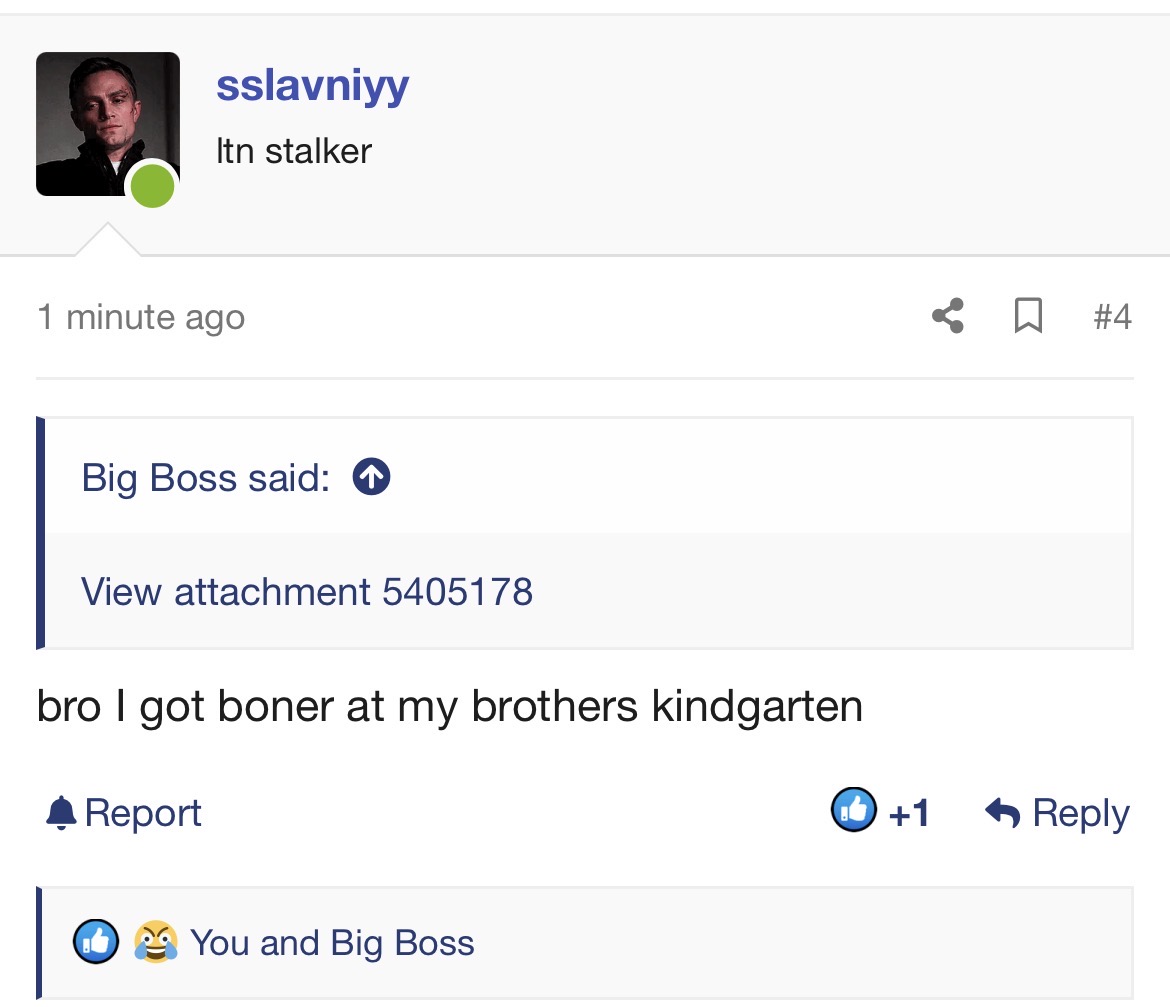Open the 'You and Big Boss' reactions list
Image resolution: width=1170 pixels, height=1007 pixels.
(332, 943)
